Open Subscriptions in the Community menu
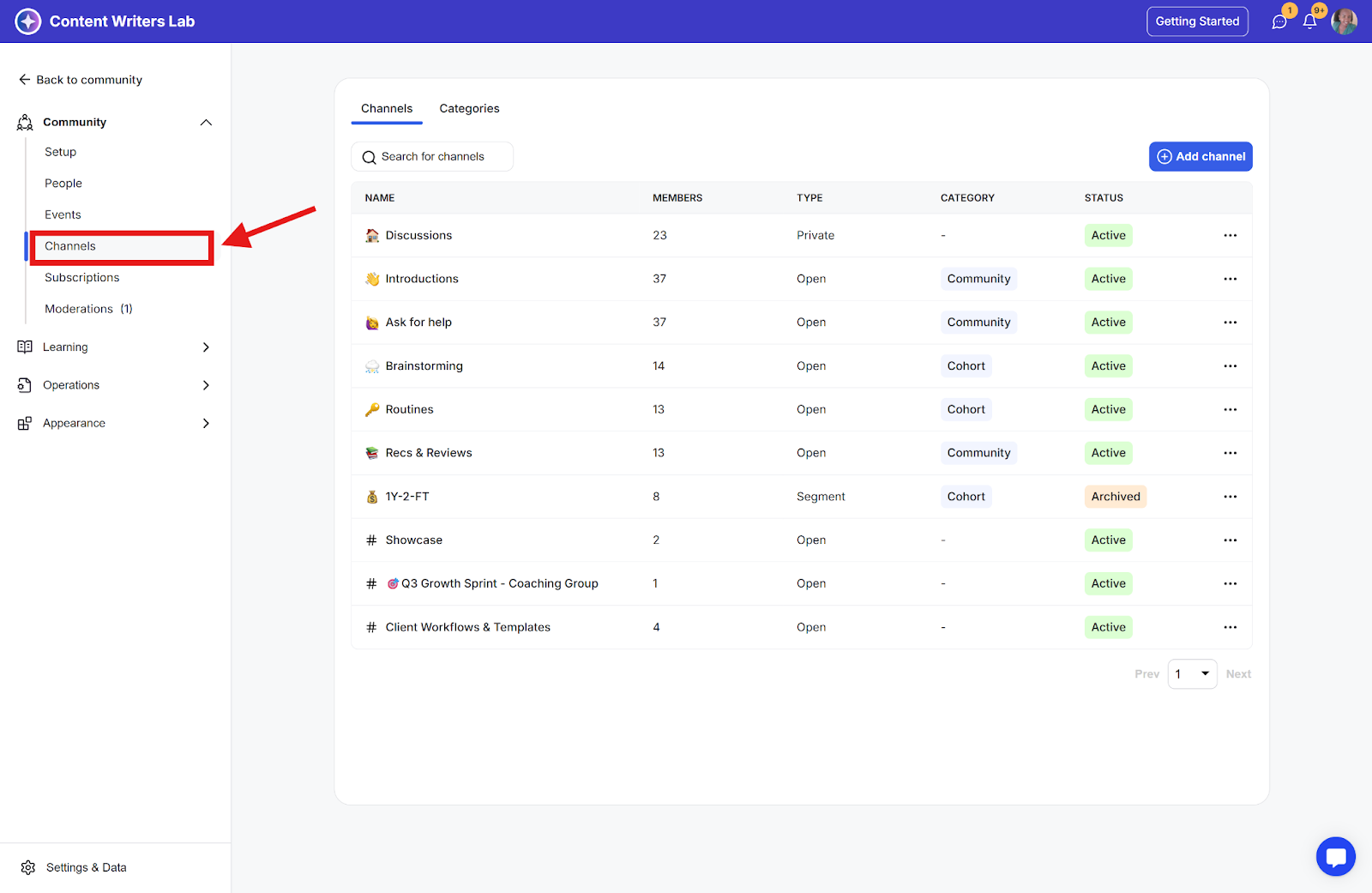1372x893 pixels. tap(82, 277)
